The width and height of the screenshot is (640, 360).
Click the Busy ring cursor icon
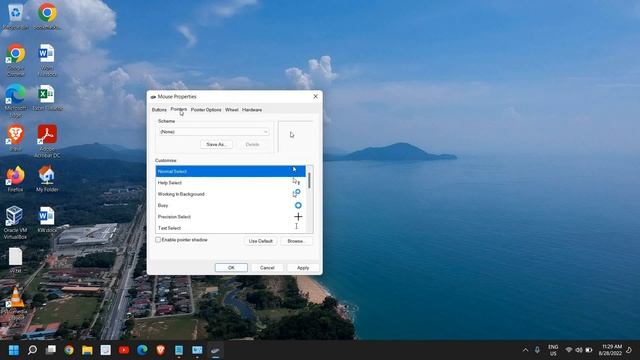[x=298, y=205]
